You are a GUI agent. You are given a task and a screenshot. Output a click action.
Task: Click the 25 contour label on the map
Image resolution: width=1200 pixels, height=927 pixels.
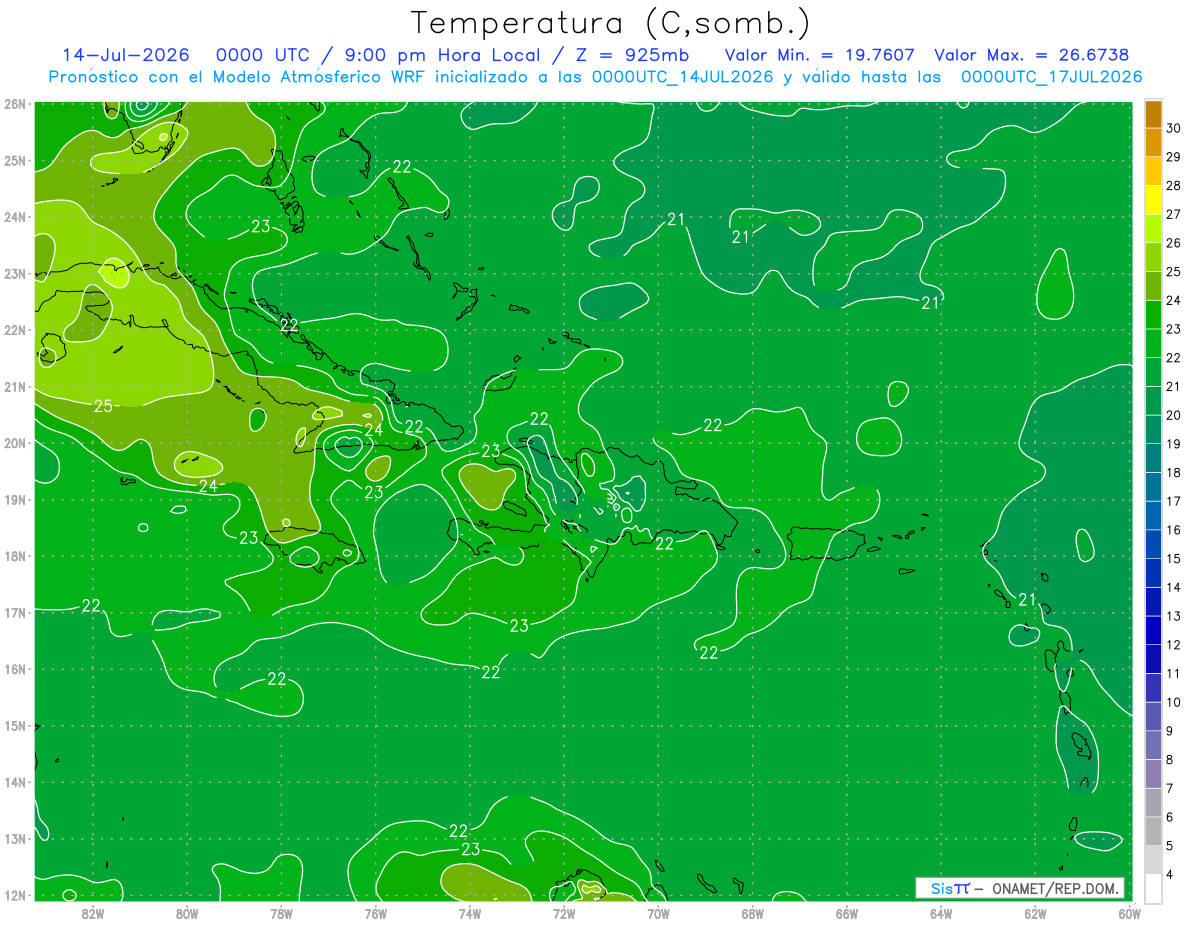click(x=103, y=405)
